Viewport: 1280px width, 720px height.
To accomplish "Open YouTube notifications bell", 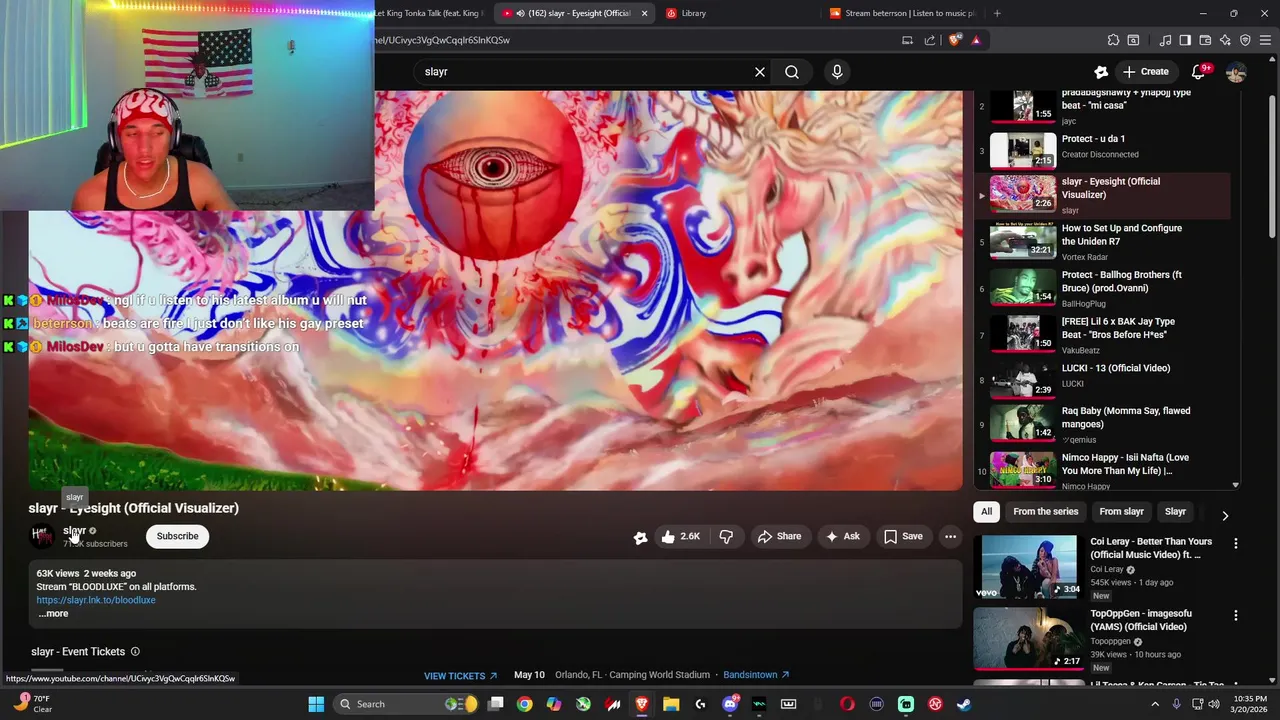I will pos(1199,72).
